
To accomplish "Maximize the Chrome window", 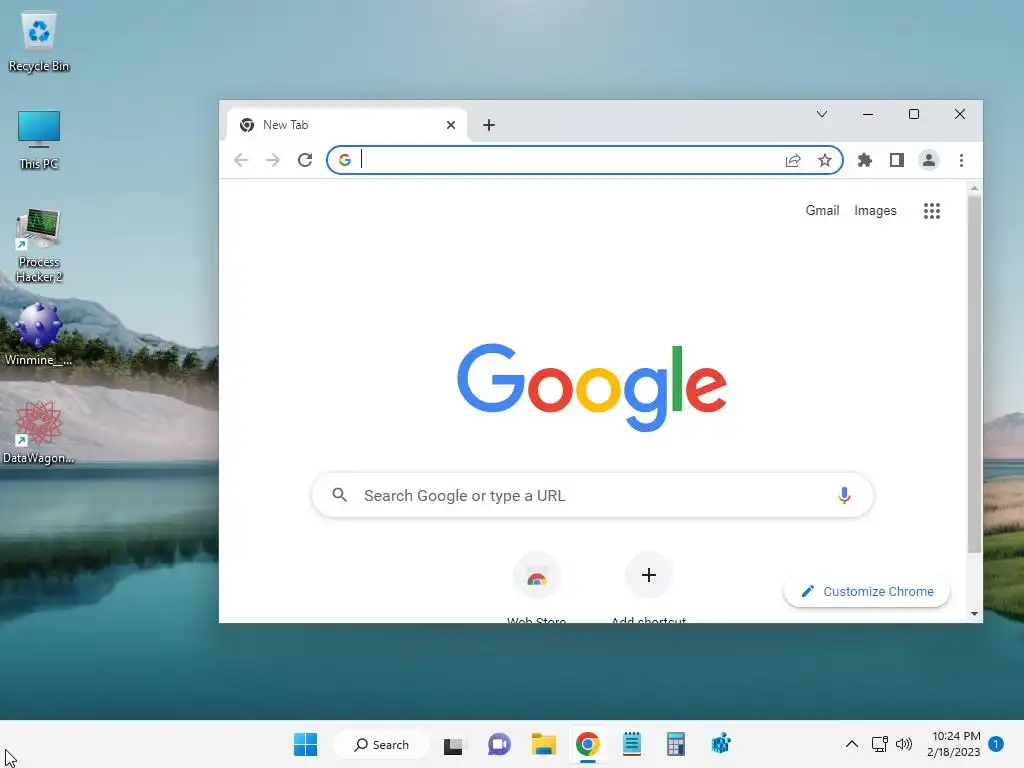I will pos(914,114).
